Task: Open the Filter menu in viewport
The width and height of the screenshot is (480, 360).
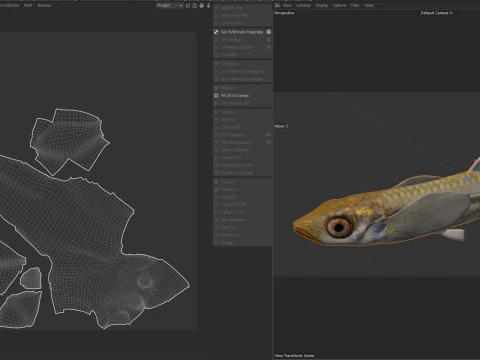Action: [x=355, y=5]
